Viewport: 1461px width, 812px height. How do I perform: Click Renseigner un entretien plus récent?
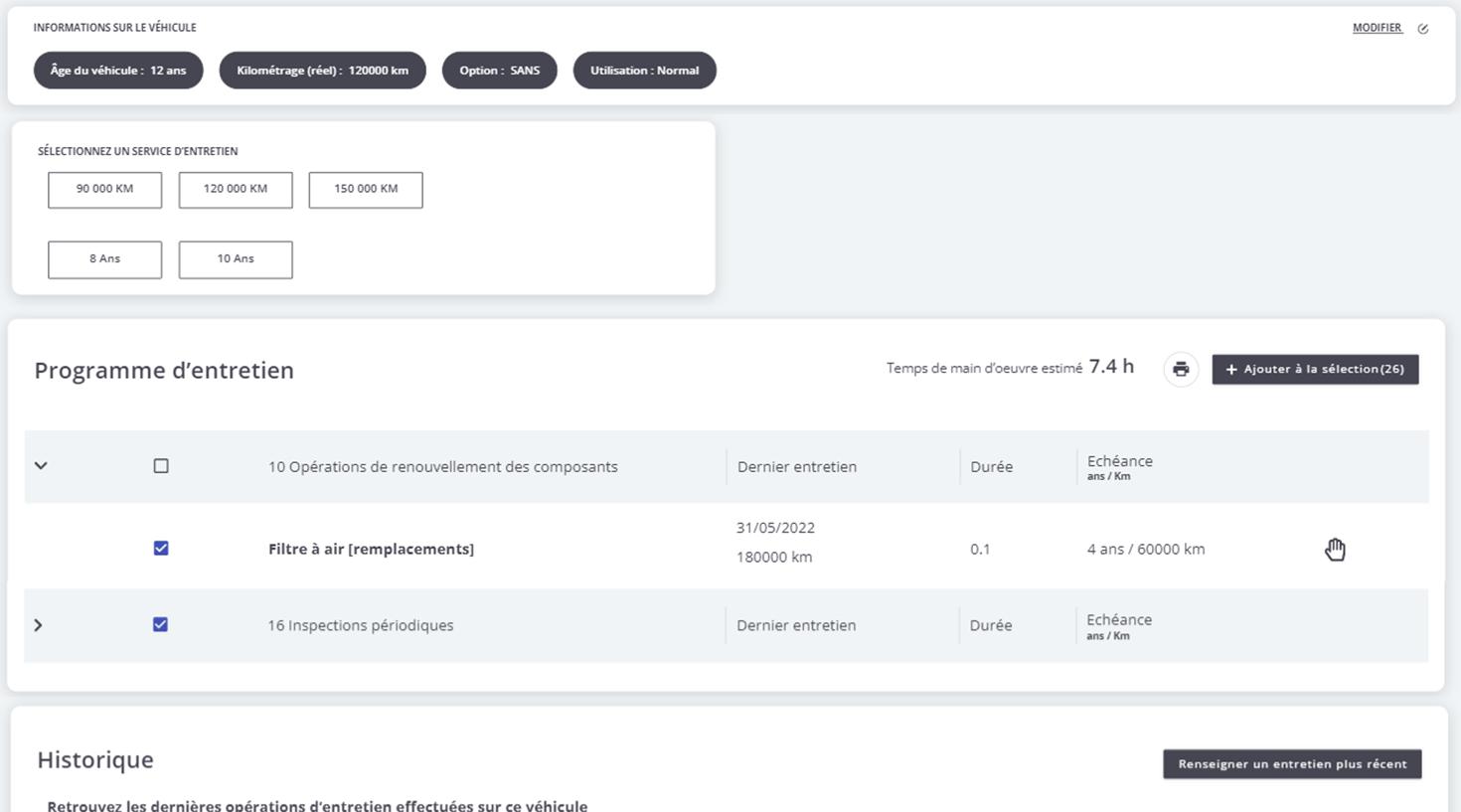click(x=1292, y=764)
